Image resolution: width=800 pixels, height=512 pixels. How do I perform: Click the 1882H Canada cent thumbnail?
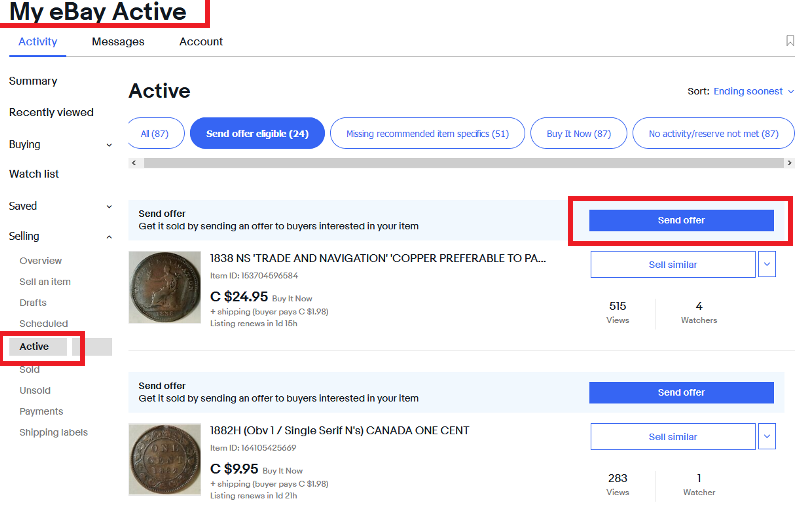point(165,459)
